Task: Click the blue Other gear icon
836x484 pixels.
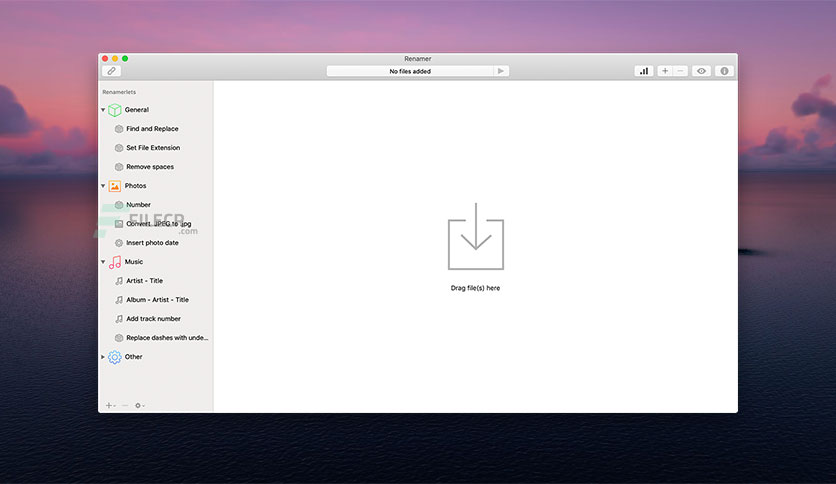Action: [115, 357]
